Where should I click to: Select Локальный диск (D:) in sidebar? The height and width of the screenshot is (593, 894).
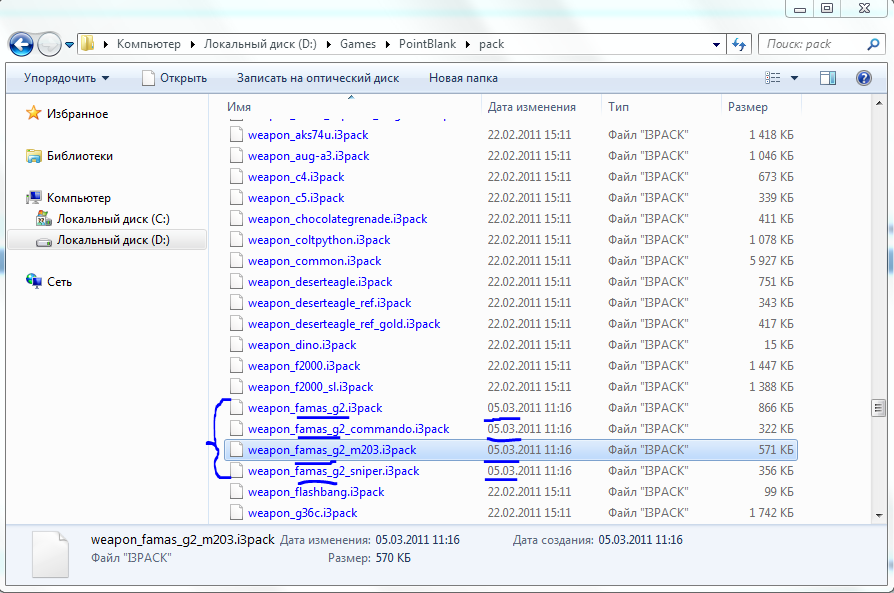click(x=107, y=240)
